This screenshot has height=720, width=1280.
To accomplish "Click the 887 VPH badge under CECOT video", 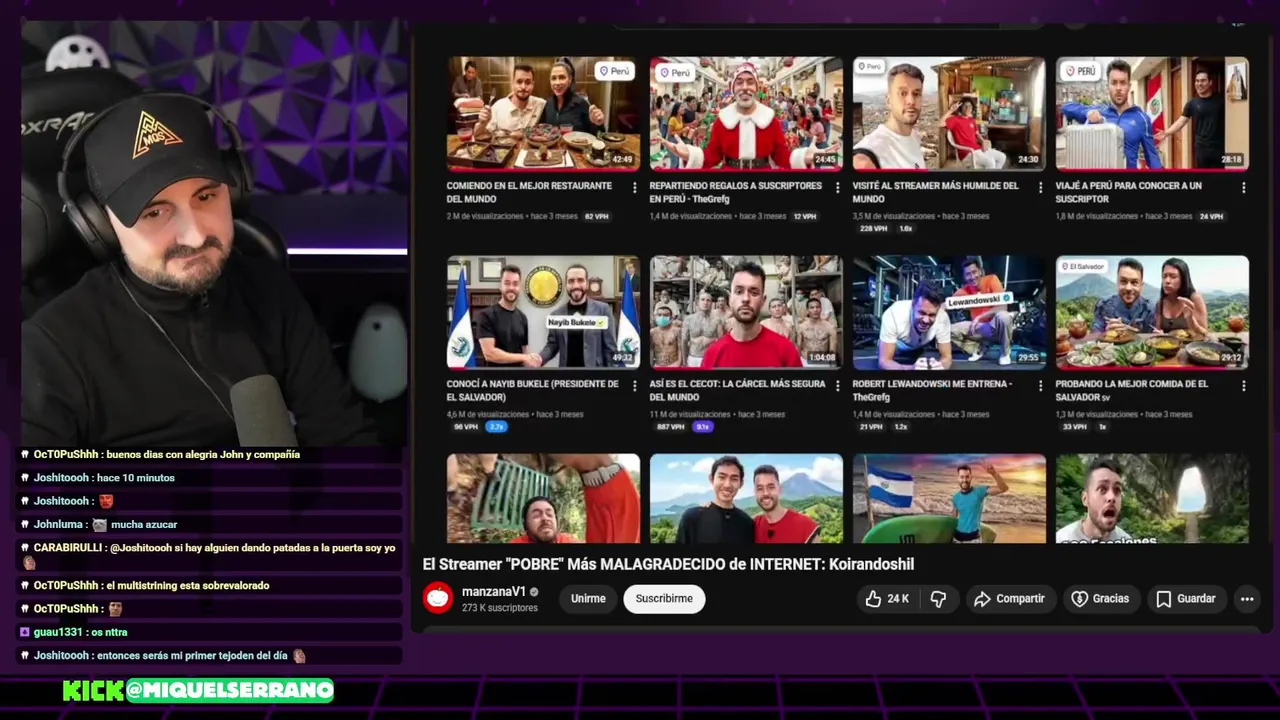I will pyautogui.click(x=670, y=426).
